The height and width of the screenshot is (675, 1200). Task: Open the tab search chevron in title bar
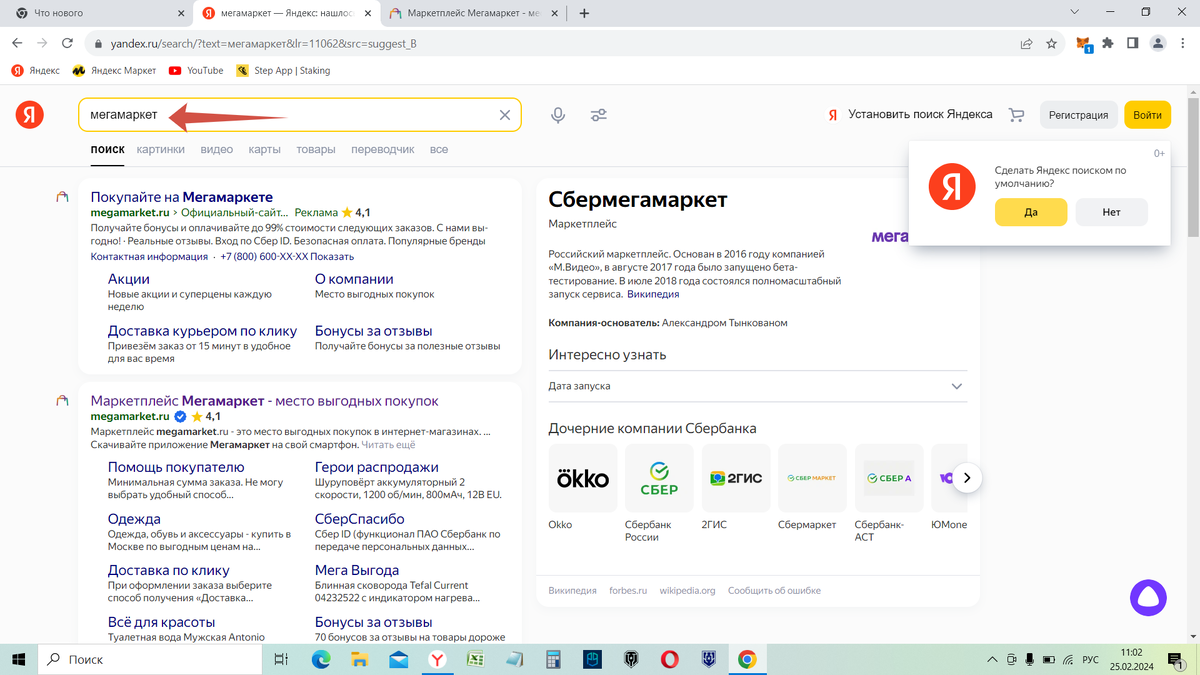pyautogui.click(x=1075, y=13)
